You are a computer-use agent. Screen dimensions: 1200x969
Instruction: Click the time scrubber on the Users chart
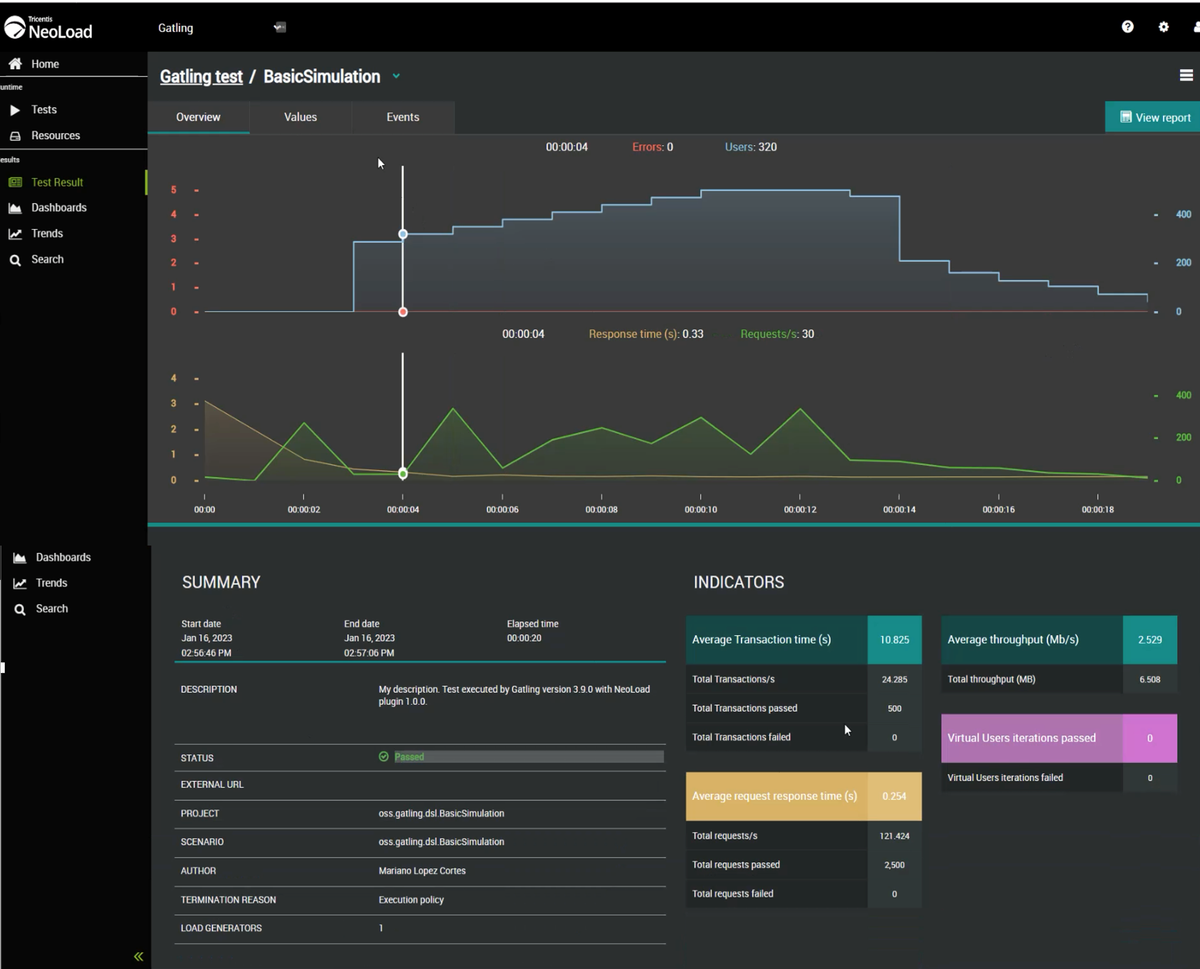coord(402,234)
